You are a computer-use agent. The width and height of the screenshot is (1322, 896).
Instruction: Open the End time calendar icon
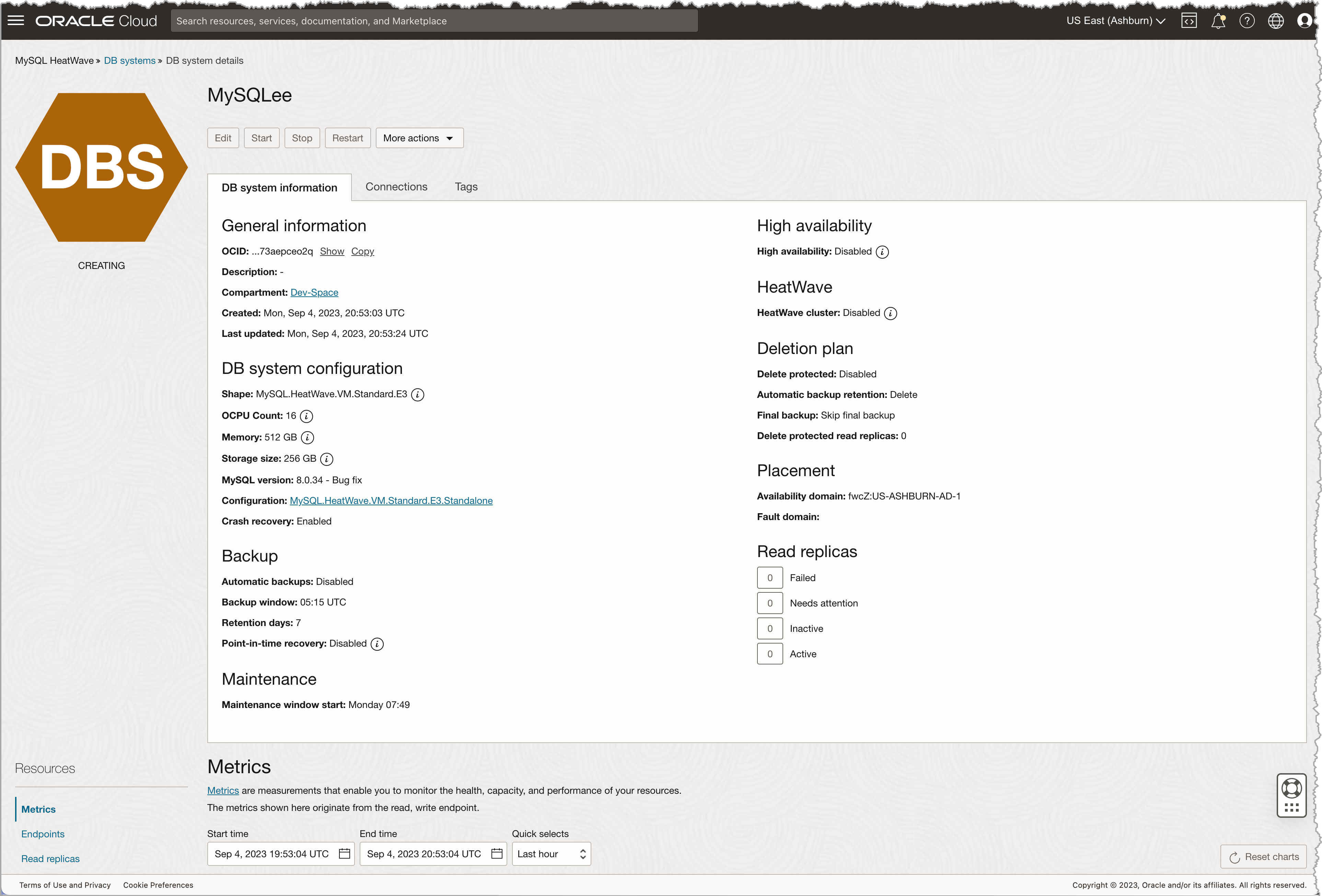click(497, 854)
